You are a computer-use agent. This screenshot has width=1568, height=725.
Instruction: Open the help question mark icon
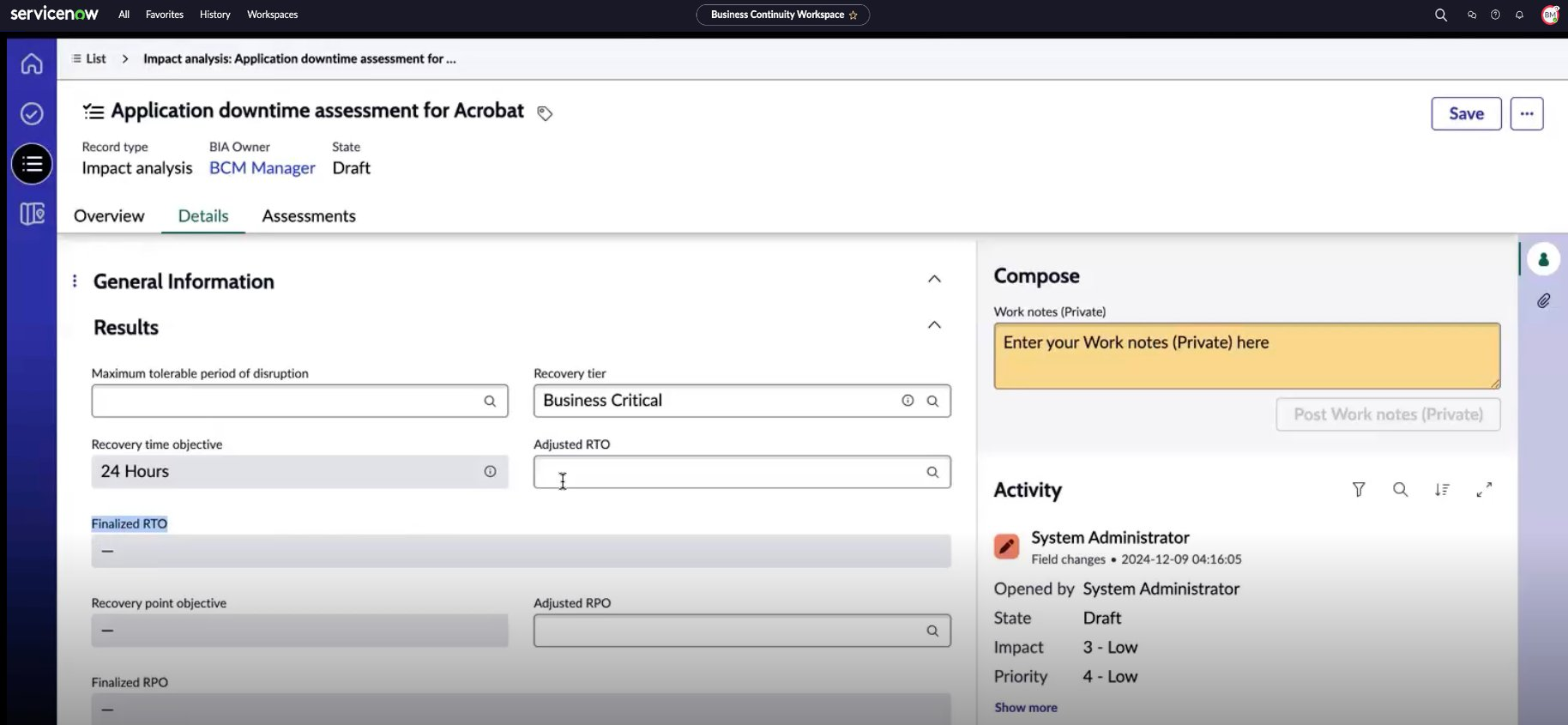click(1495, 15)
